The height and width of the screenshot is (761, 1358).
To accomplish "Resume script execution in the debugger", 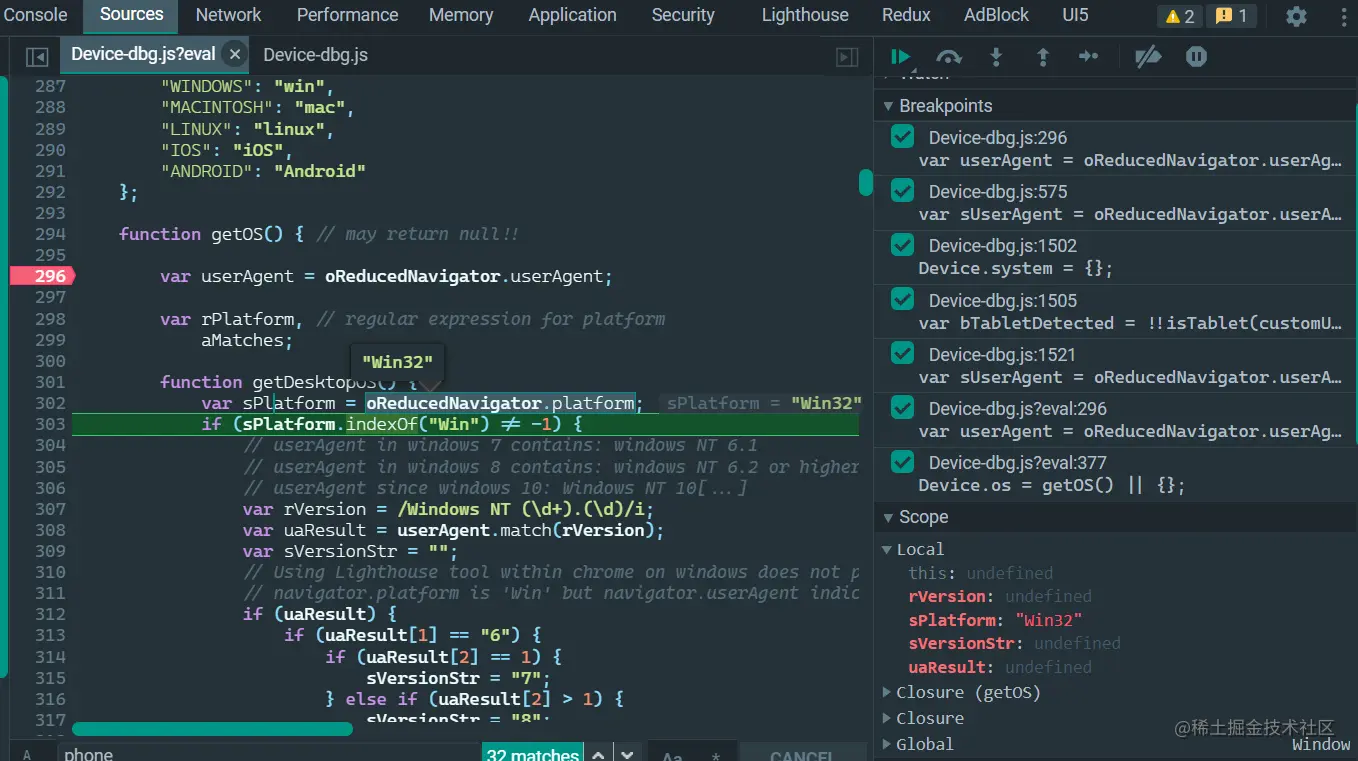I will pyautogui.click(x=901, y=57).
